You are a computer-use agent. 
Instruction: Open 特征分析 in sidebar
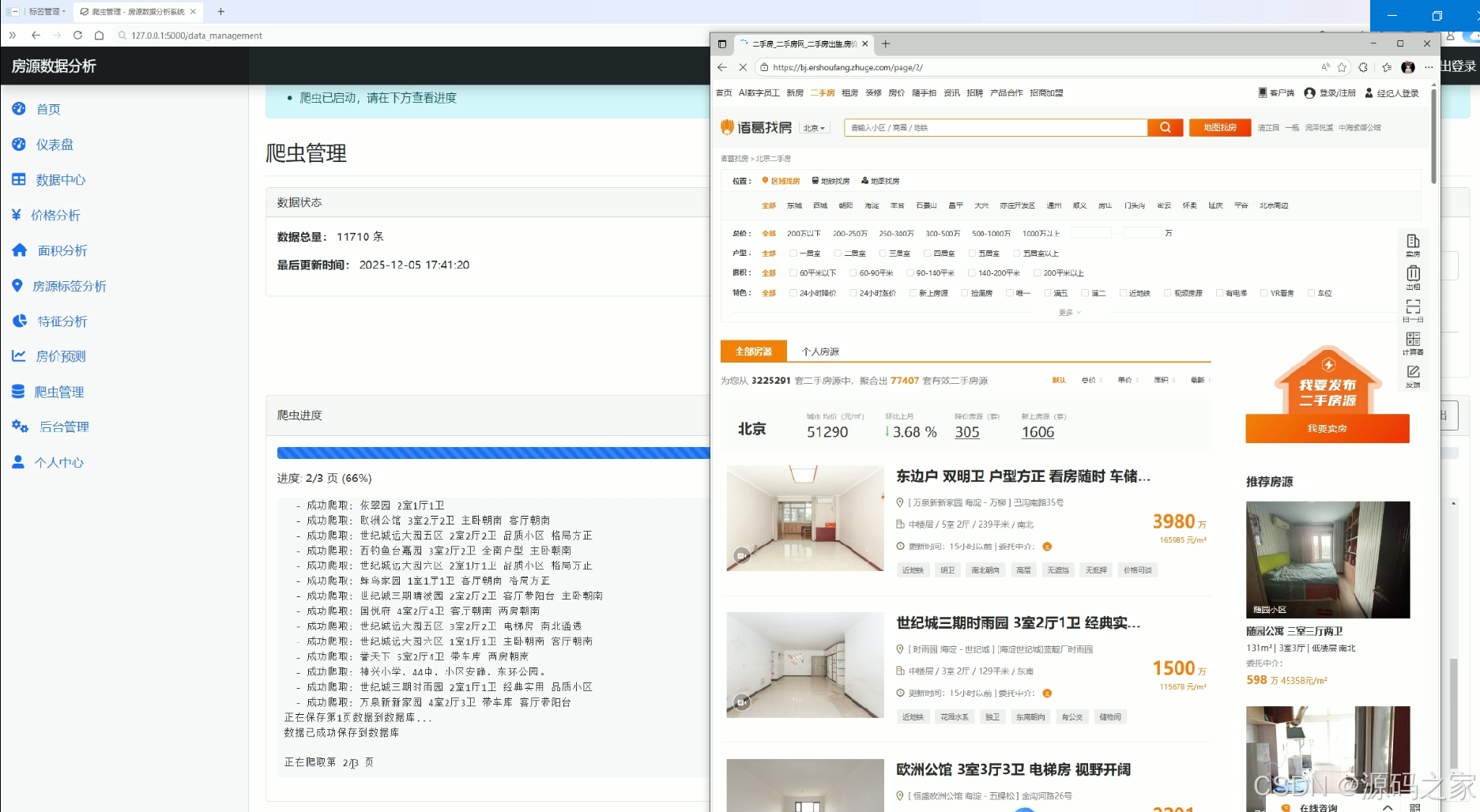coord(49,321)
